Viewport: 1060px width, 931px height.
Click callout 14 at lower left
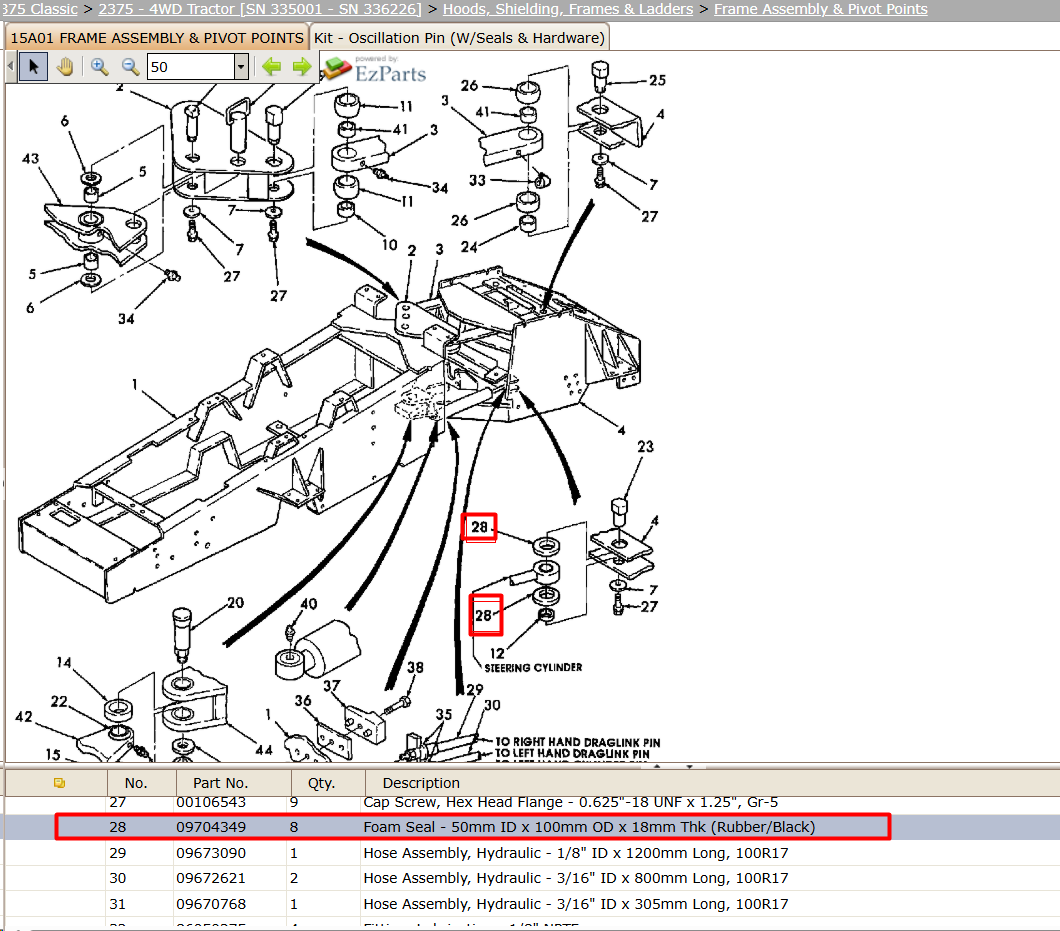pyautogui.click(x=64, y=663)
